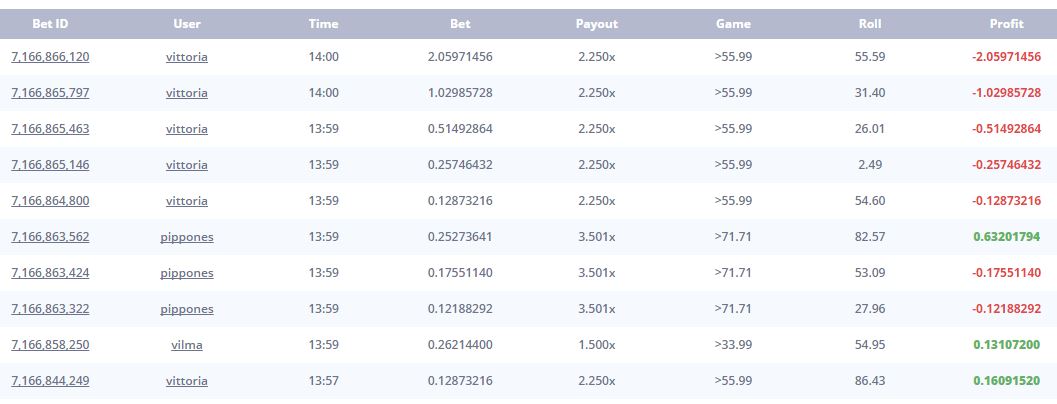This screenshot has height=404, width=1057.
Task: Open bet ID 7,166,863,562 link
Action: 50,237
